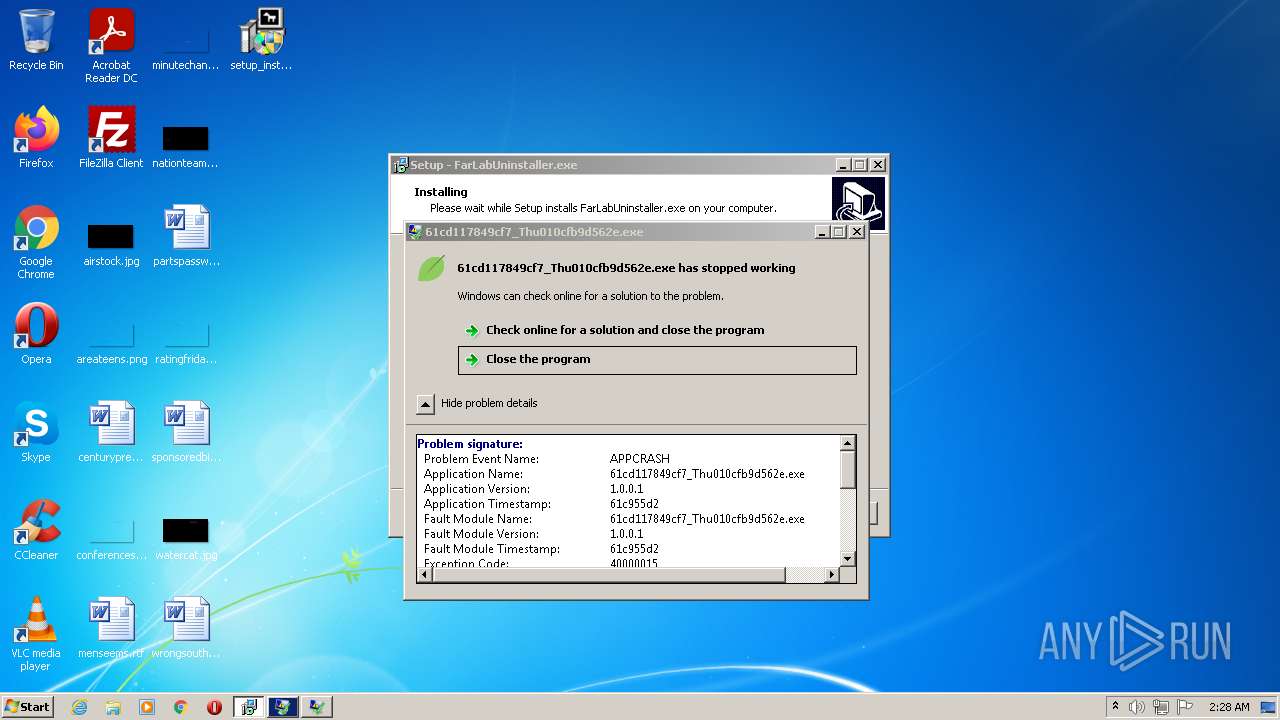Show hidden system tray icons

[1115, 707]
